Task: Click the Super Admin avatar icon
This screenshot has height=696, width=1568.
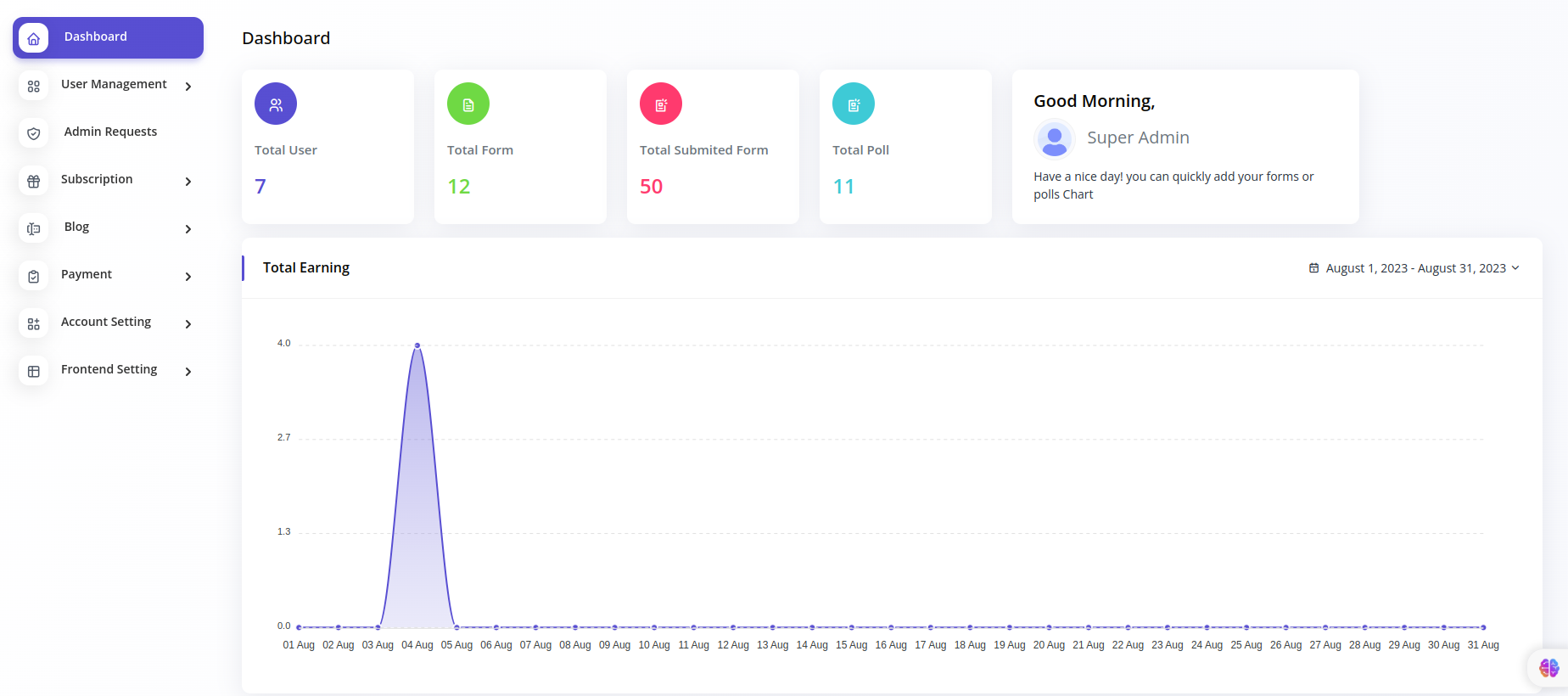Action: point(1055,138)
